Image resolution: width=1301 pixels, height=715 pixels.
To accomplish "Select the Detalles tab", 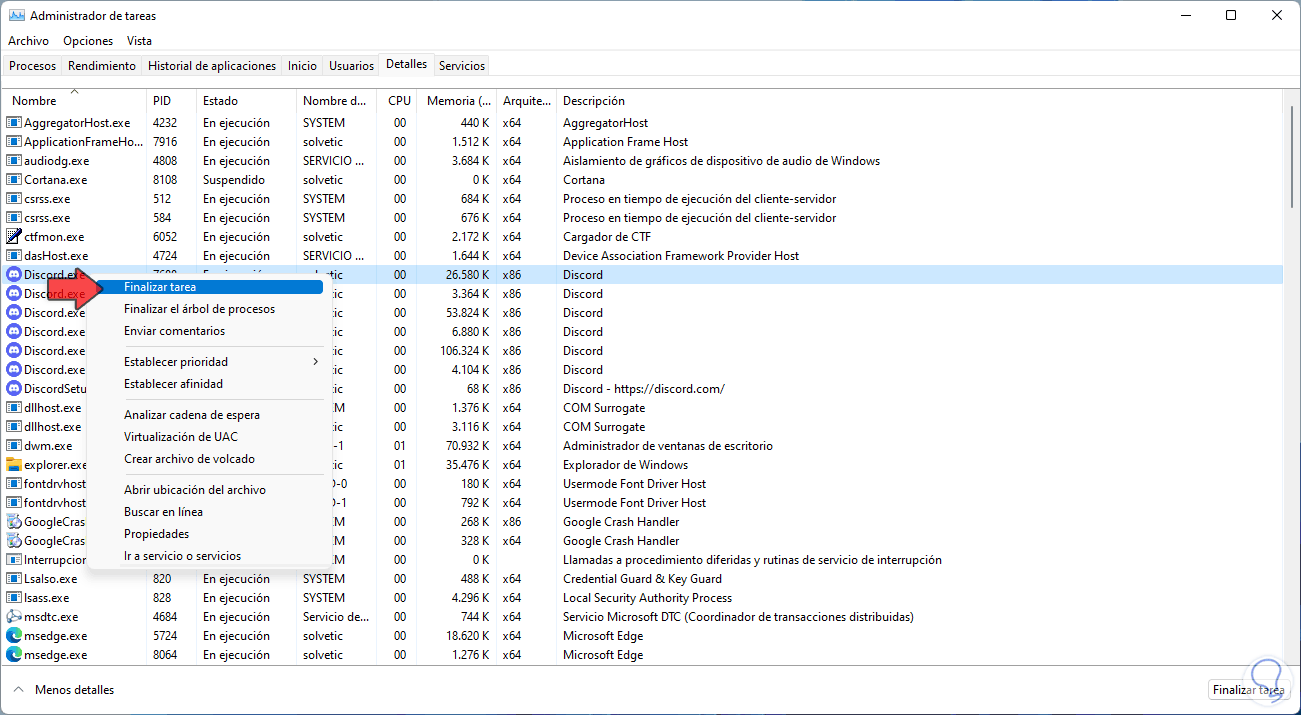I will coord(406,64).
